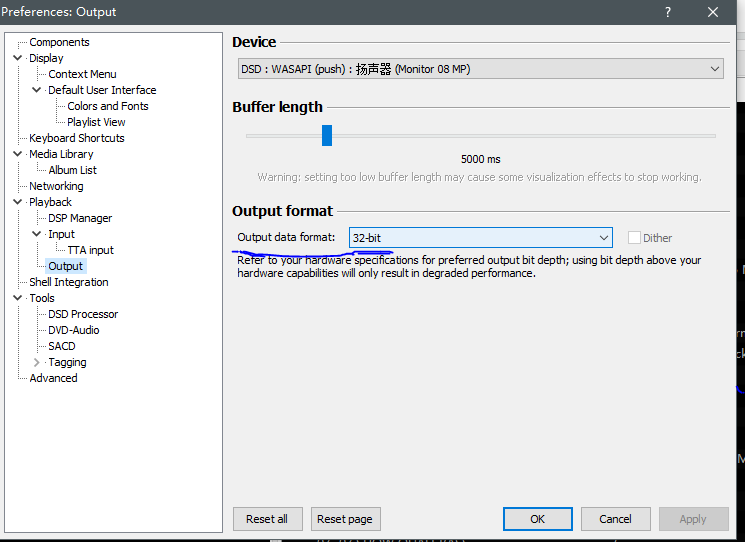
Task: Collapse the Input tree node
Action: click(37, 234)
